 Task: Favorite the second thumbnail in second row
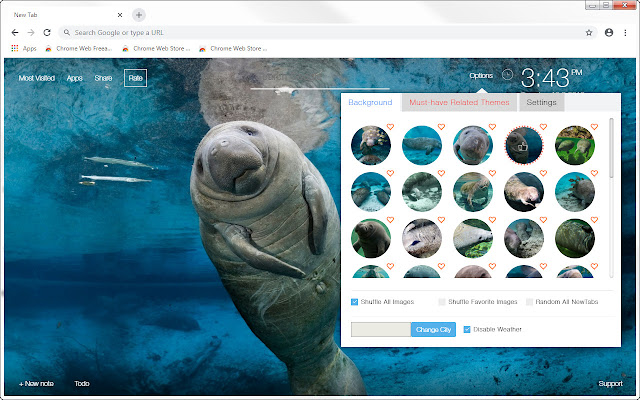441,173
